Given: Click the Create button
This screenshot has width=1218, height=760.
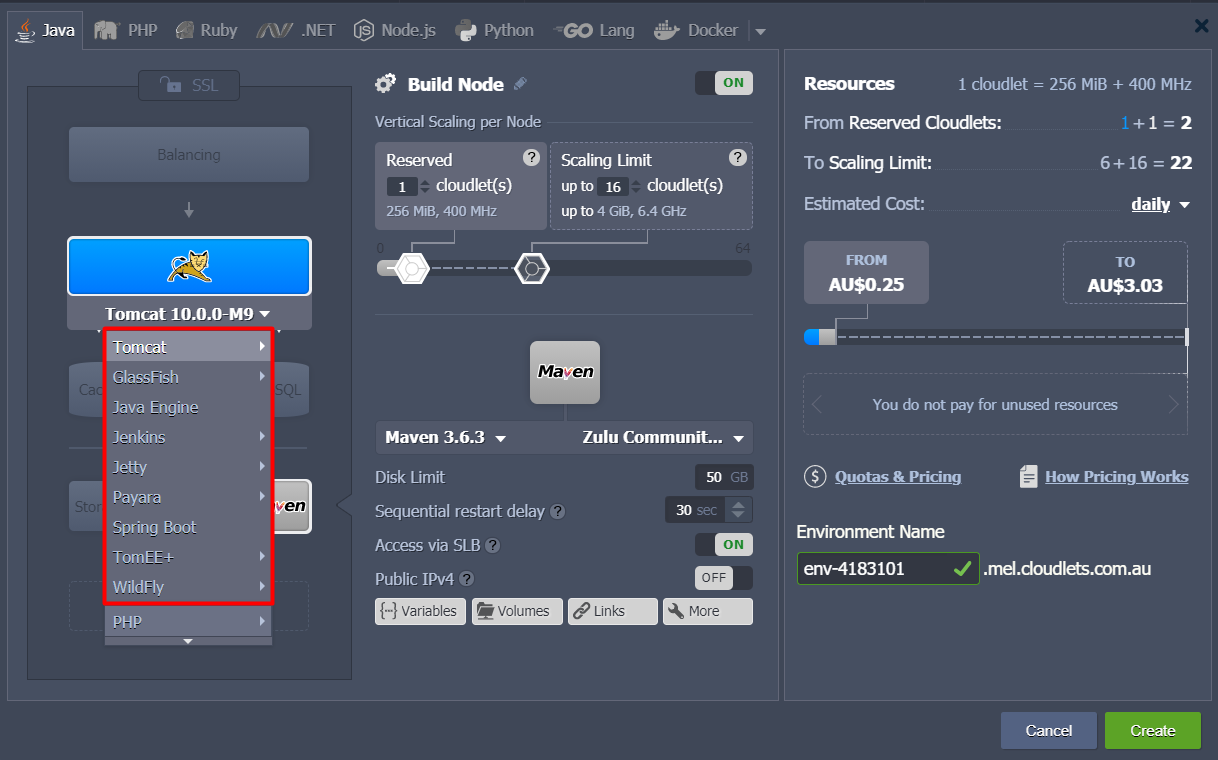Looking at the screenshot, I should click(1153, 731).
